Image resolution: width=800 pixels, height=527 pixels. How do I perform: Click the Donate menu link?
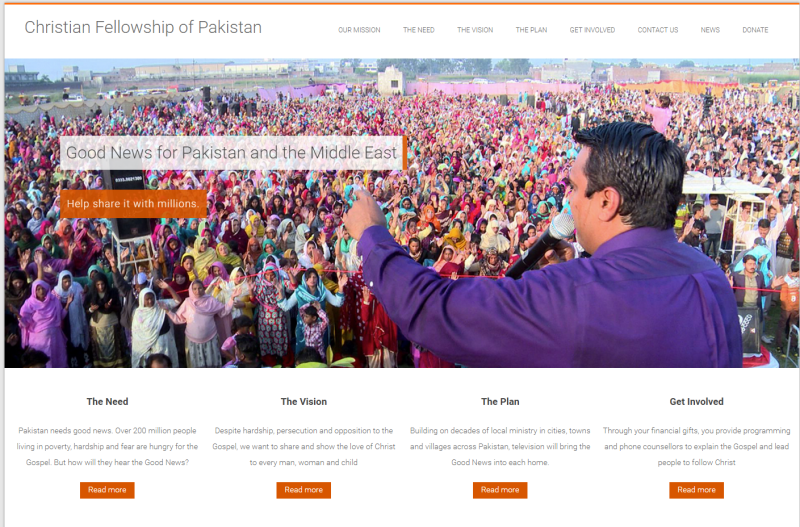(x=755, y=30)
